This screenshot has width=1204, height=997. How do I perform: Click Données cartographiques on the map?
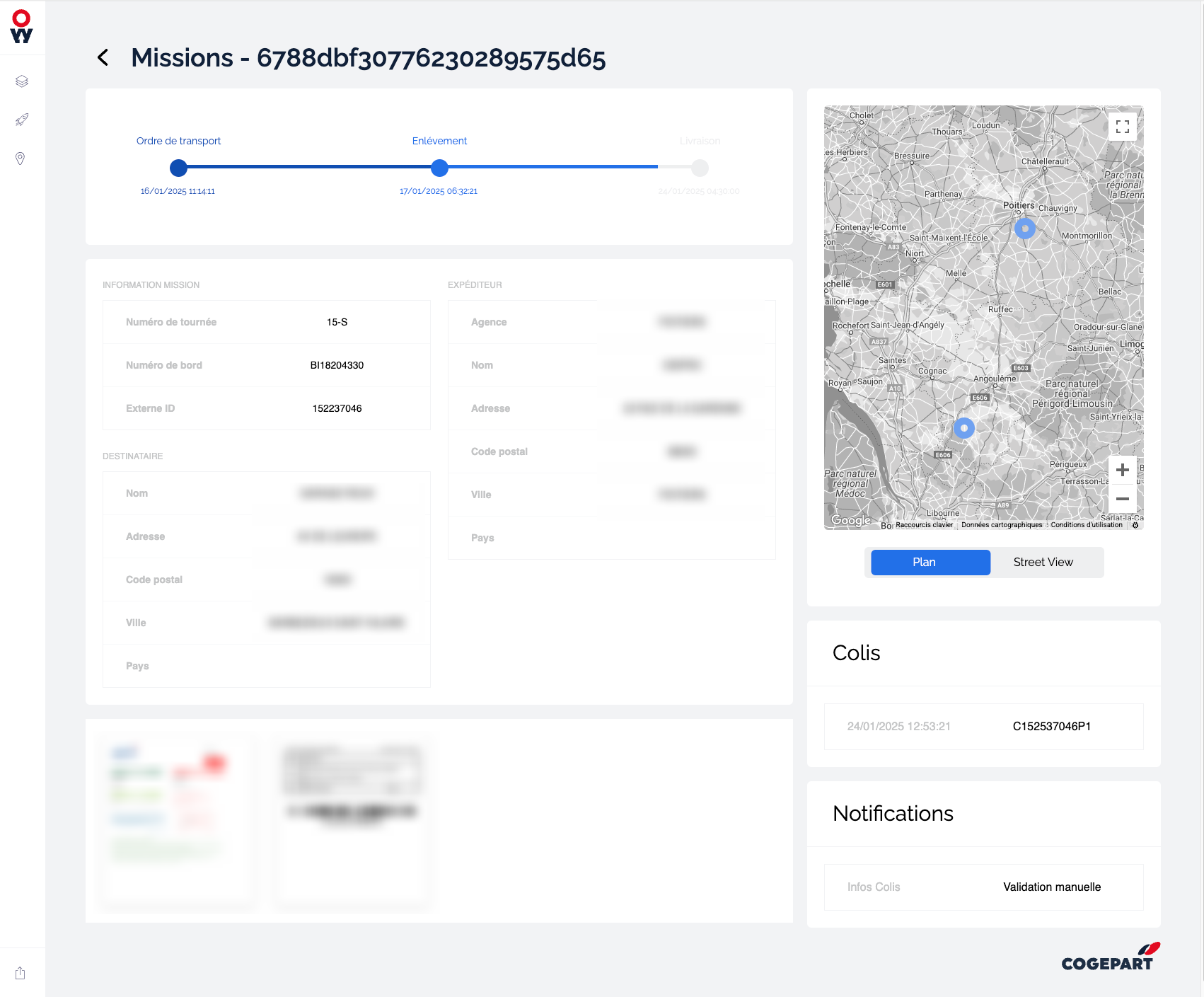(x=1002, y=525)
